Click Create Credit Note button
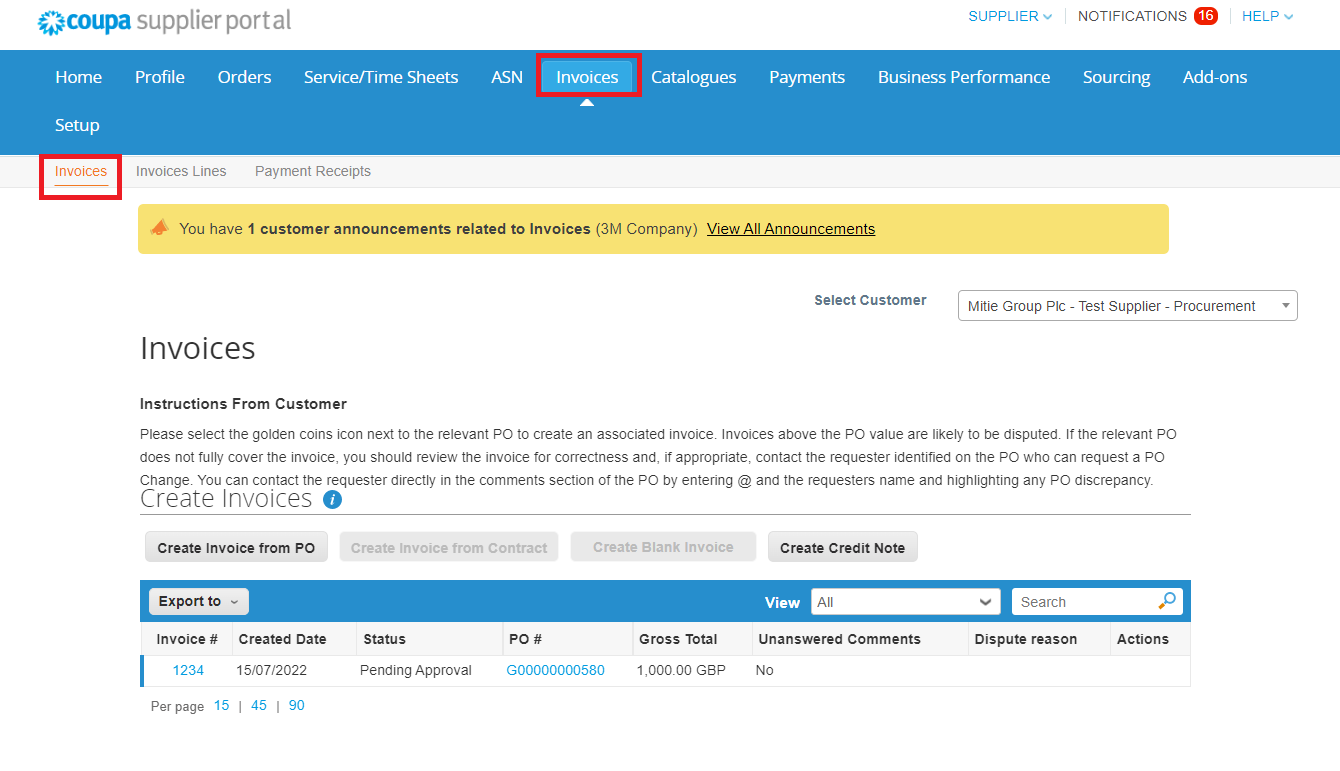The width and height of the screenshot is (1340, 771). [x=842, y=548]
